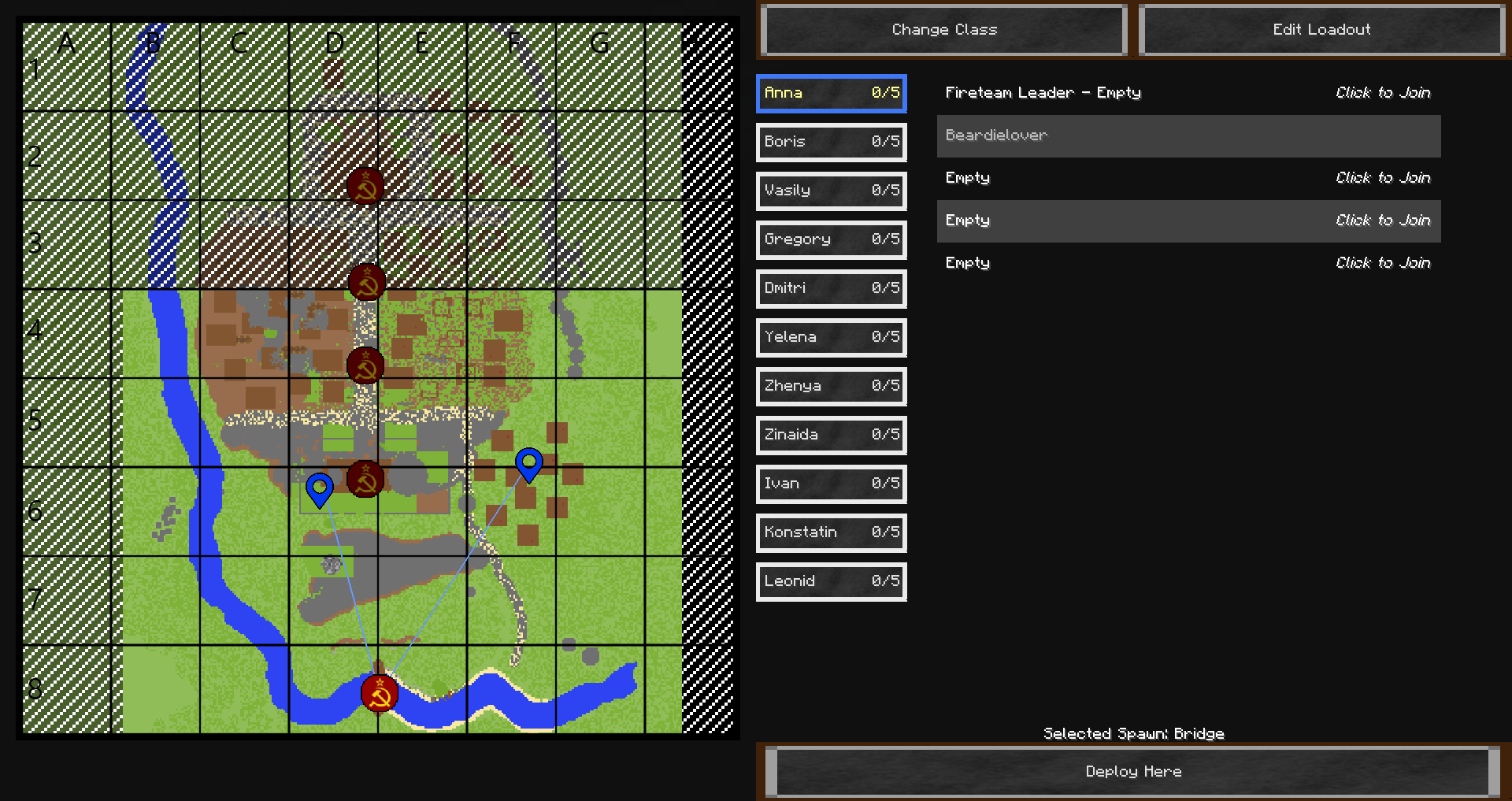Screen dimensions: 1512x801
Task: Select the Soviet spawn marker in grid D3
Action: click(x=366, y=282)
